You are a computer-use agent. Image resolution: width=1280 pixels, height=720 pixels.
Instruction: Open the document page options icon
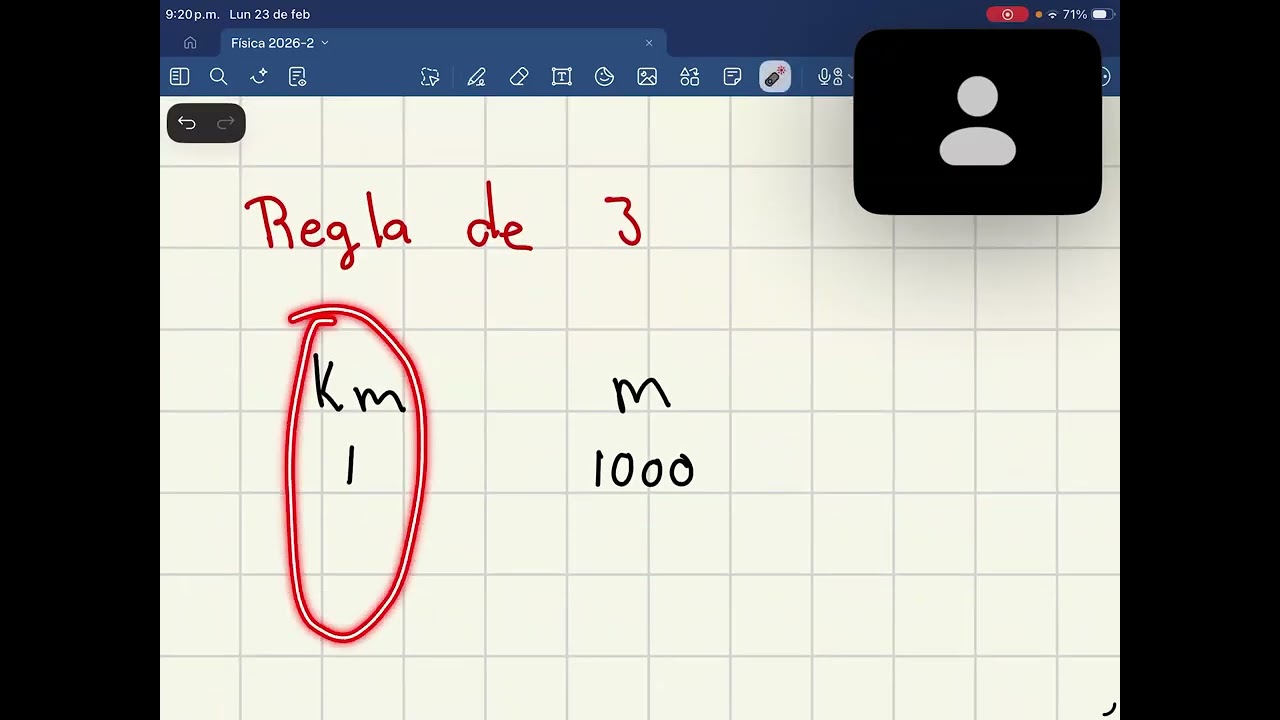coord(297,77)
